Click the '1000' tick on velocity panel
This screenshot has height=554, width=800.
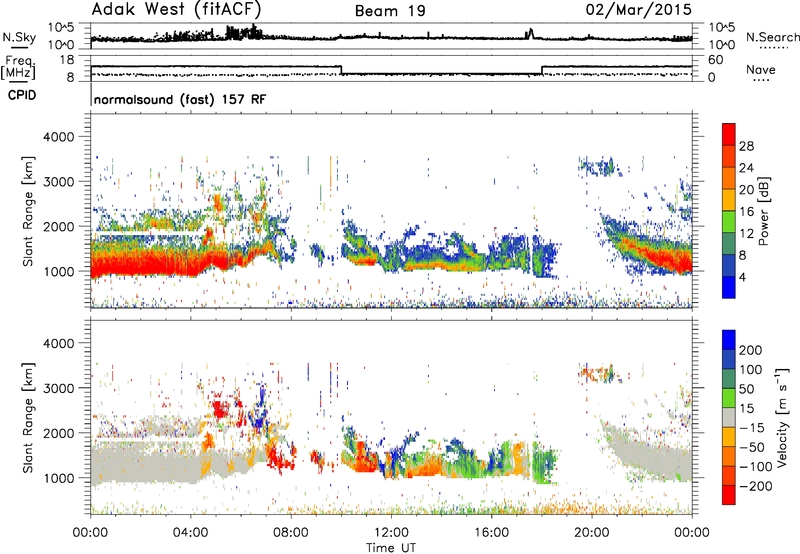(58, 479)
